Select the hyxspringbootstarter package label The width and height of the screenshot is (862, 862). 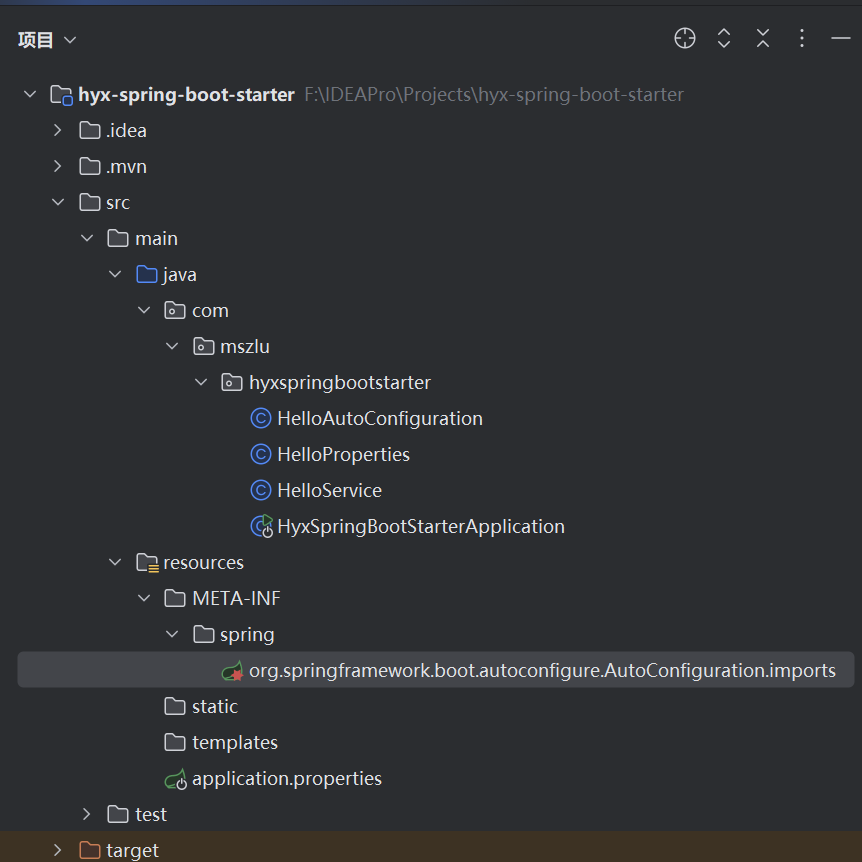[x=340, y=383]
